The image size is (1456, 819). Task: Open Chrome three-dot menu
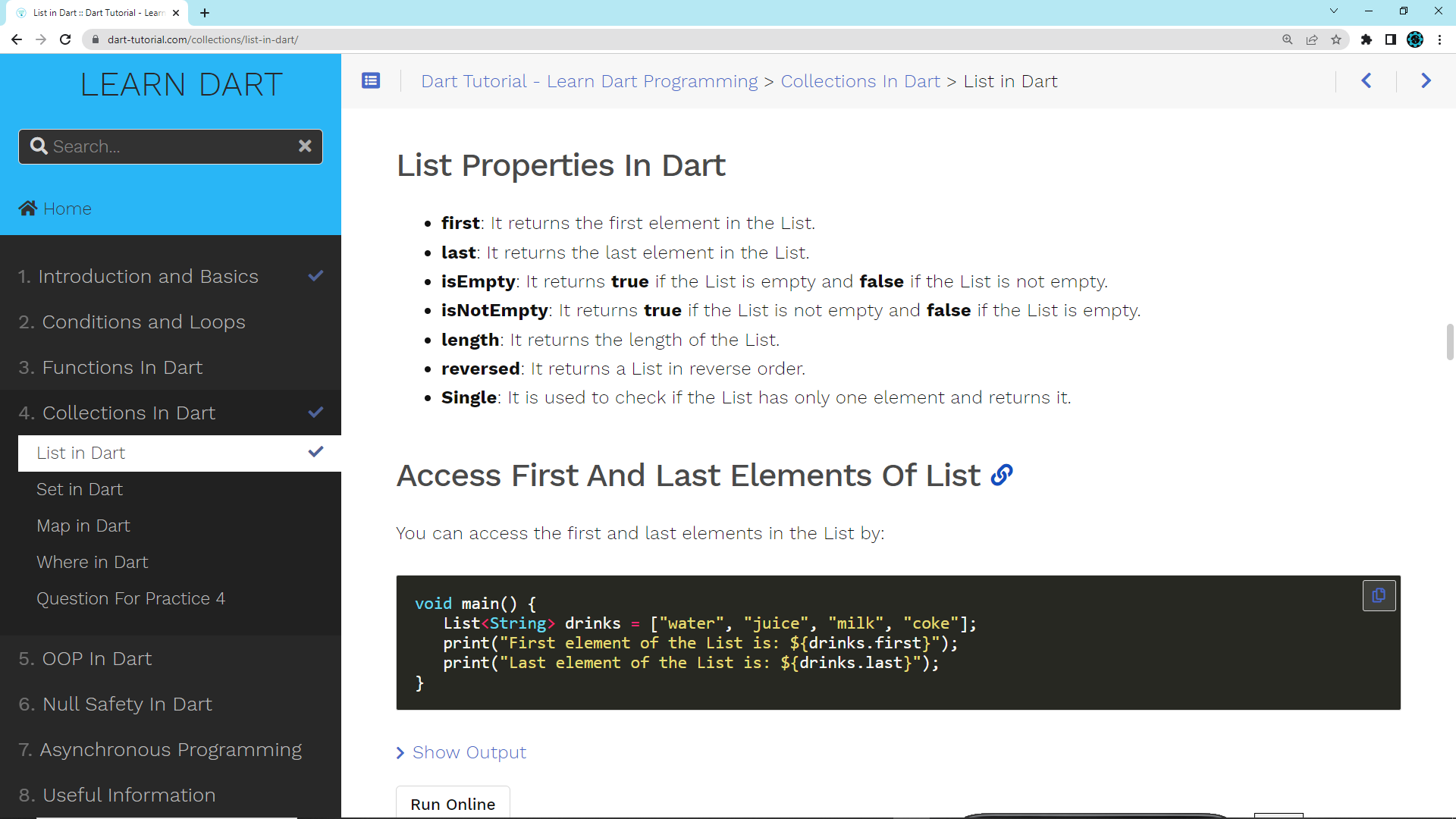click(x=1439, y=39)
